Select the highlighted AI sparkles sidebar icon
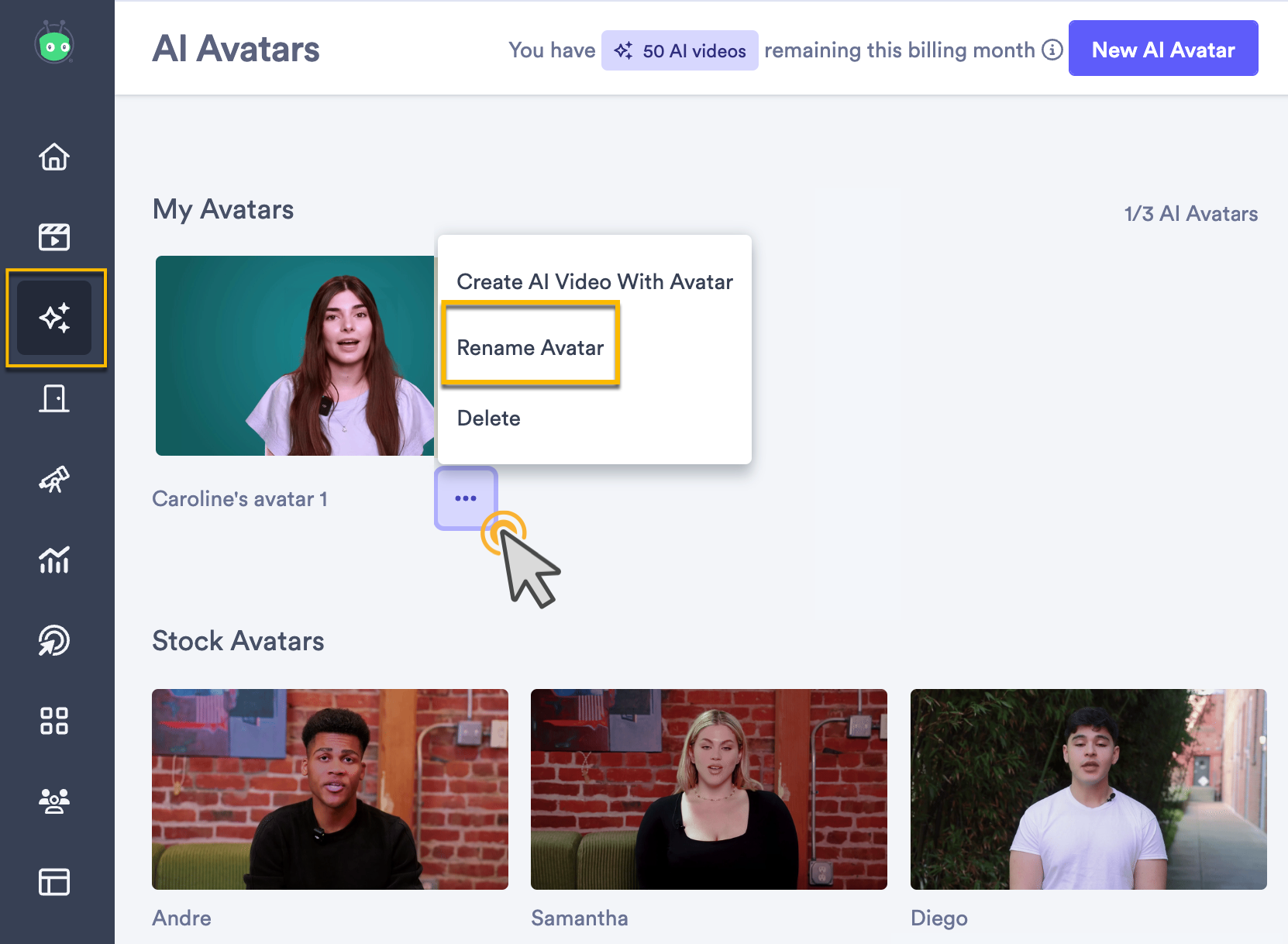Screen dimensions: 1288x944 53,318
